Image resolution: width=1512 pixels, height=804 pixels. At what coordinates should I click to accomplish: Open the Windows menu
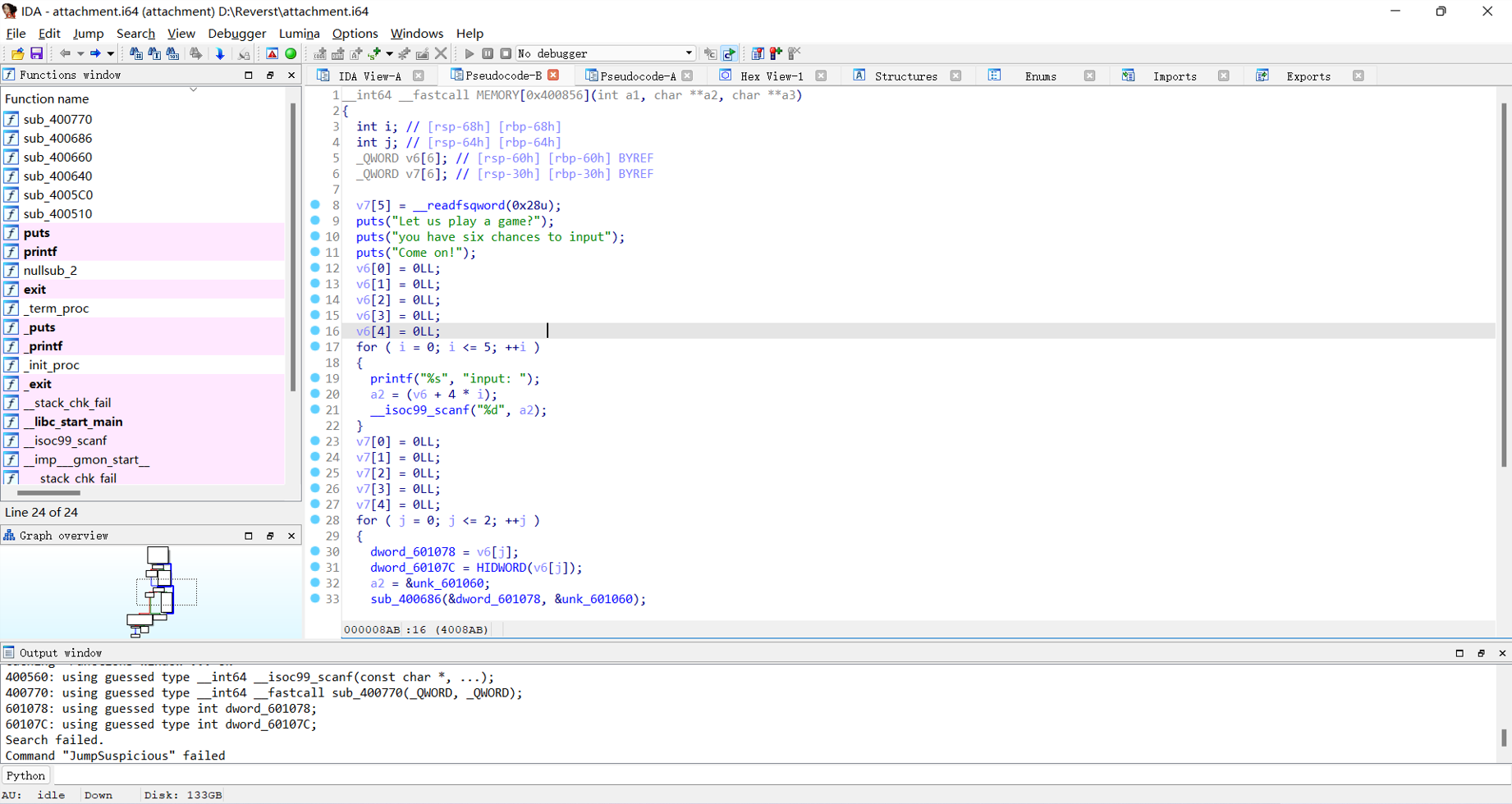(416, 34)
